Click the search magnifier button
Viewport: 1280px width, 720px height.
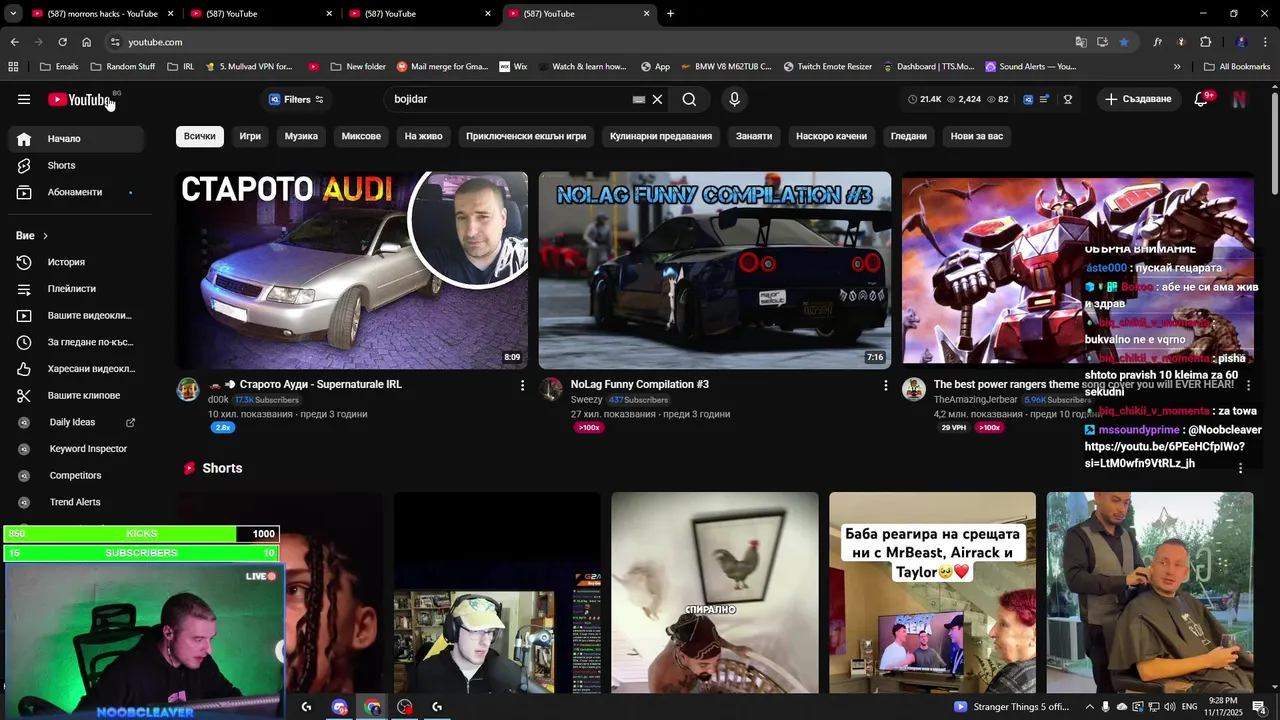(689, 99)
